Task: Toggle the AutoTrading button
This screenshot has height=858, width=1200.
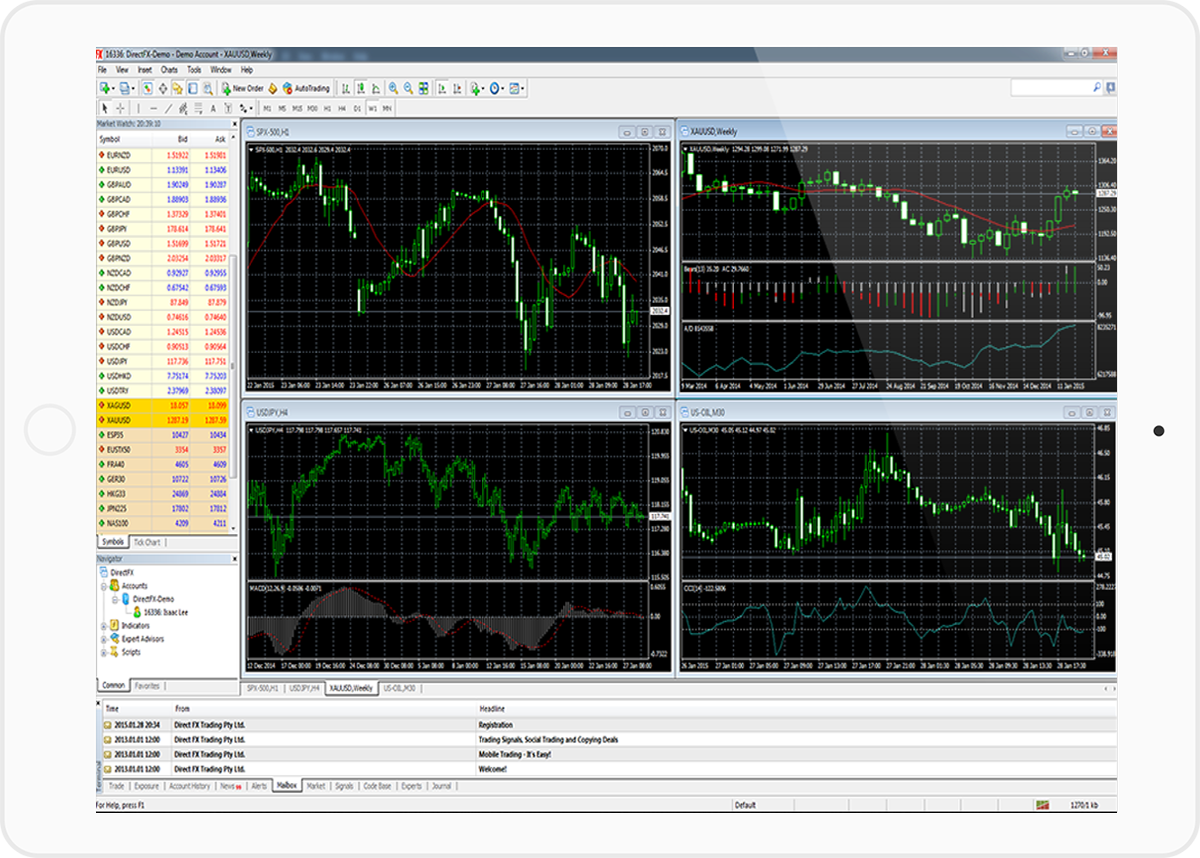Action: [306, 88]
